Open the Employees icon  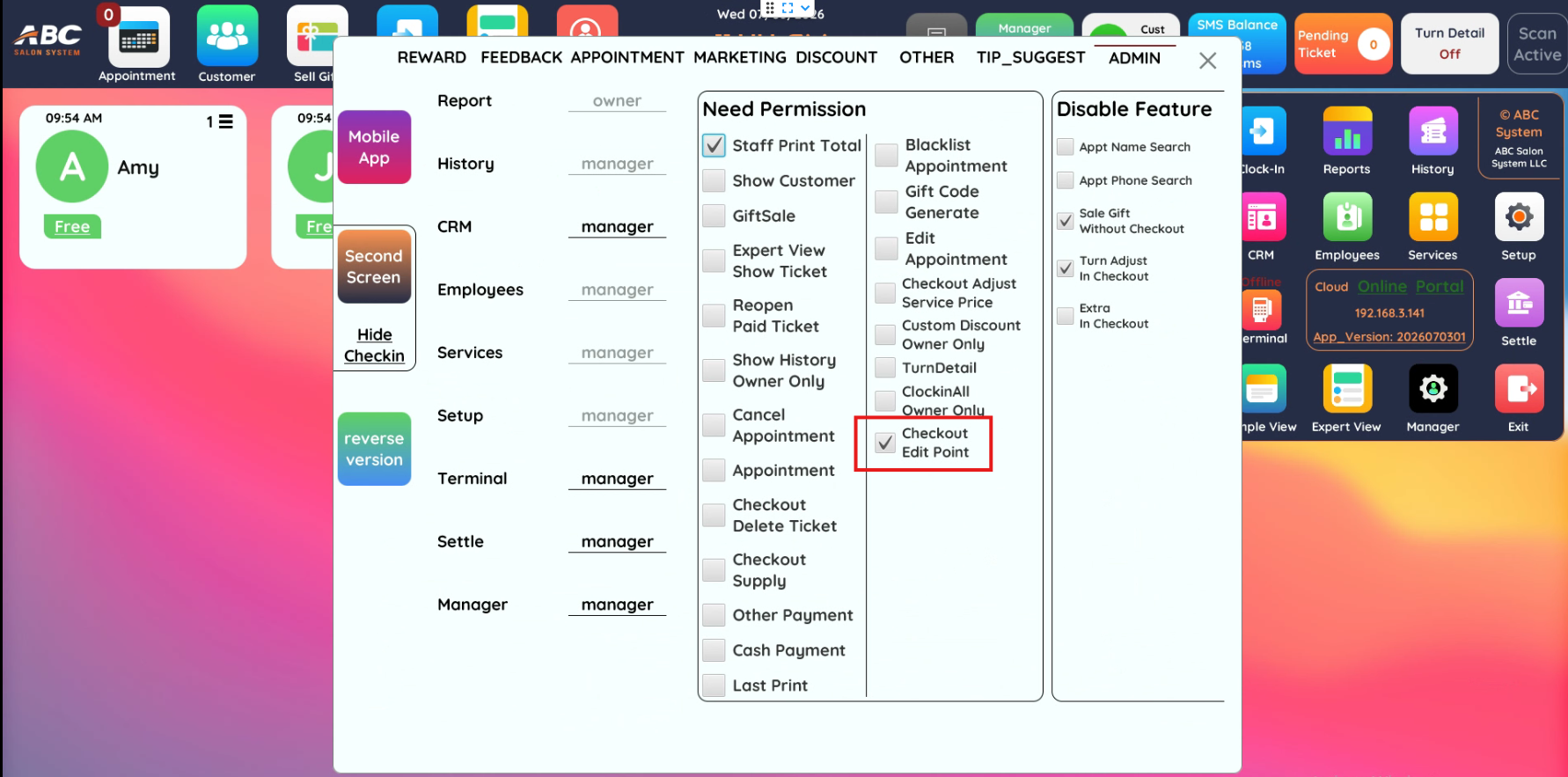click(1347, 216)
